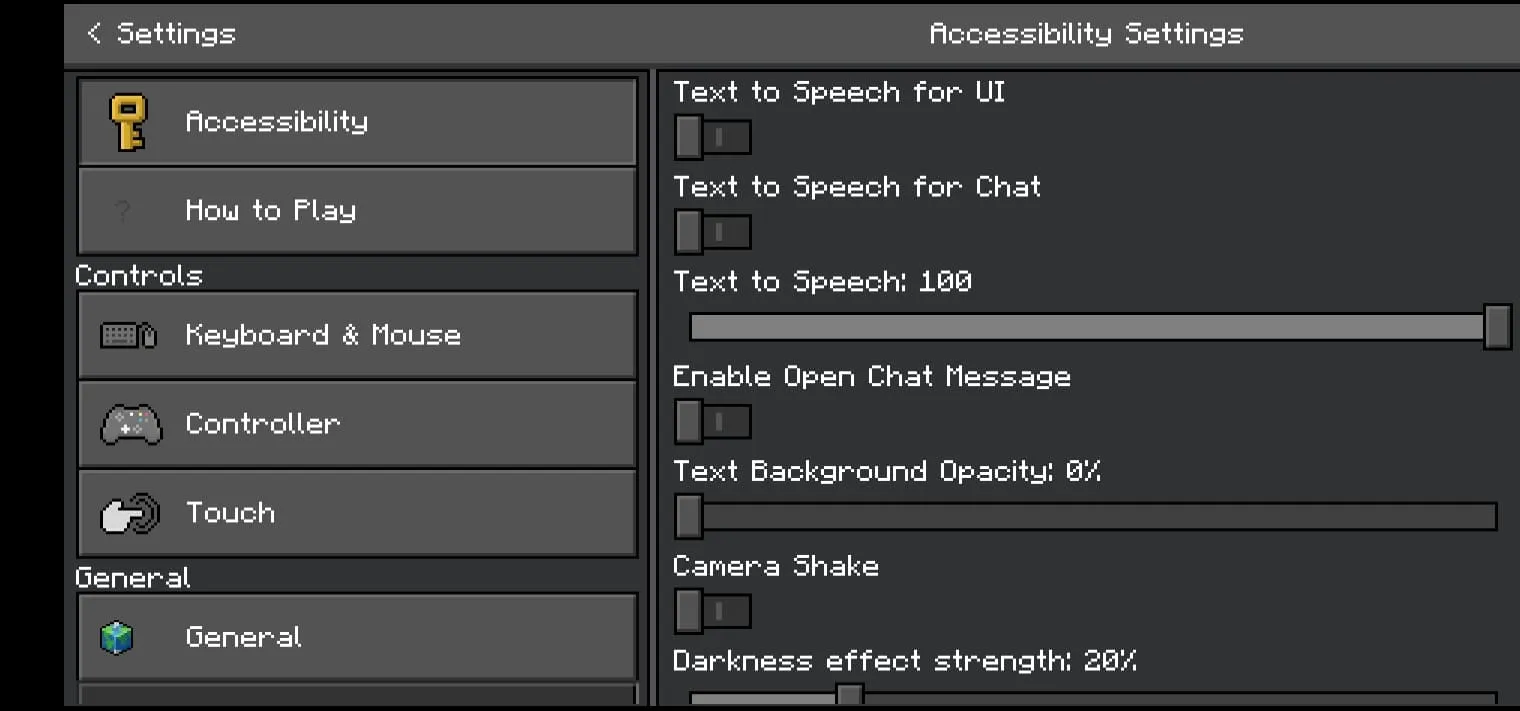
Task: Click the pointing hand Touch icon
Action: 130,513
